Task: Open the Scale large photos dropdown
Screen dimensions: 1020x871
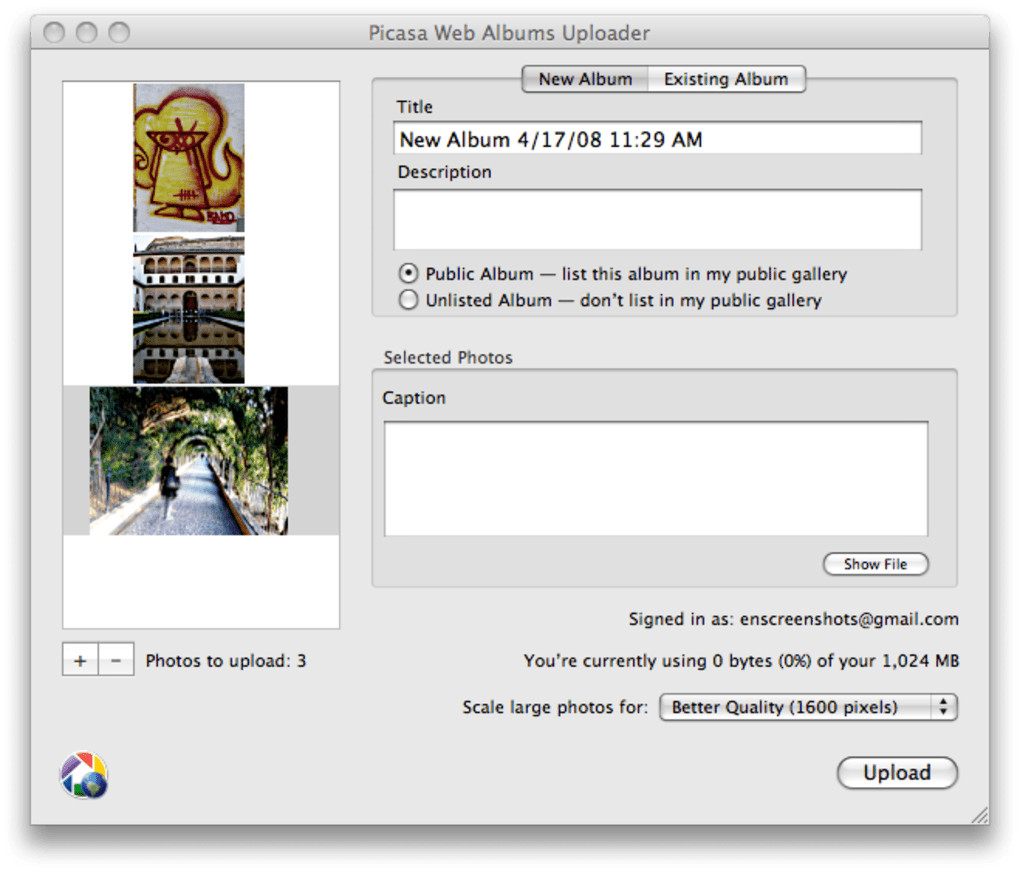Action: [x=808, y=707]
